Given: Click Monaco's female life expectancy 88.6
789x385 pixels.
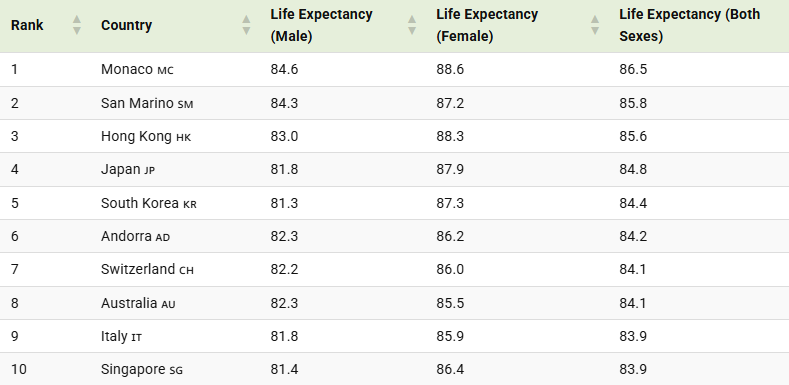Looking at the screenshot, I should [450, 69].
